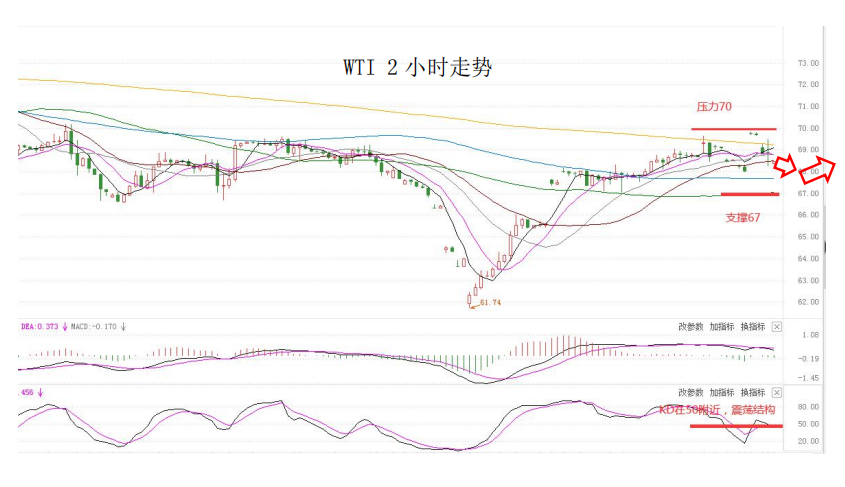Click 加指标 in the KD panel
845x487 pixels.
coord(722,392)
